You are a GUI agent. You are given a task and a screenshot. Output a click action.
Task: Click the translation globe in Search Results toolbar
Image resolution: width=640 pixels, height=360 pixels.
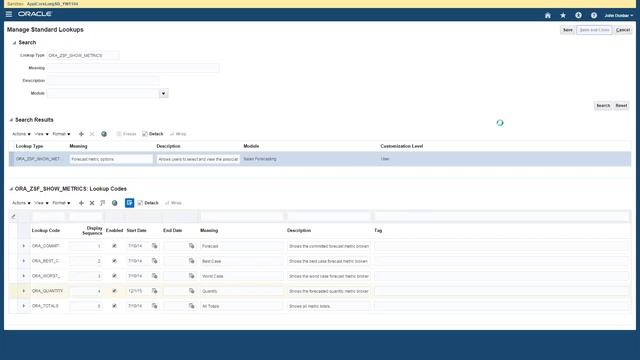[104, 134]
